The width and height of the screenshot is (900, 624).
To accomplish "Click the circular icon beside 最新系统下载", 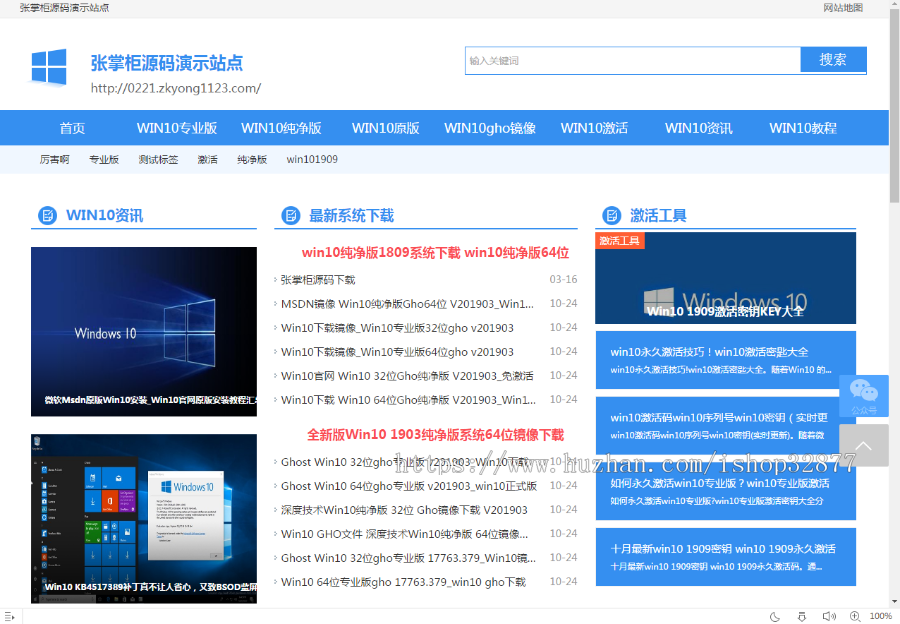I will coord(290,215).
